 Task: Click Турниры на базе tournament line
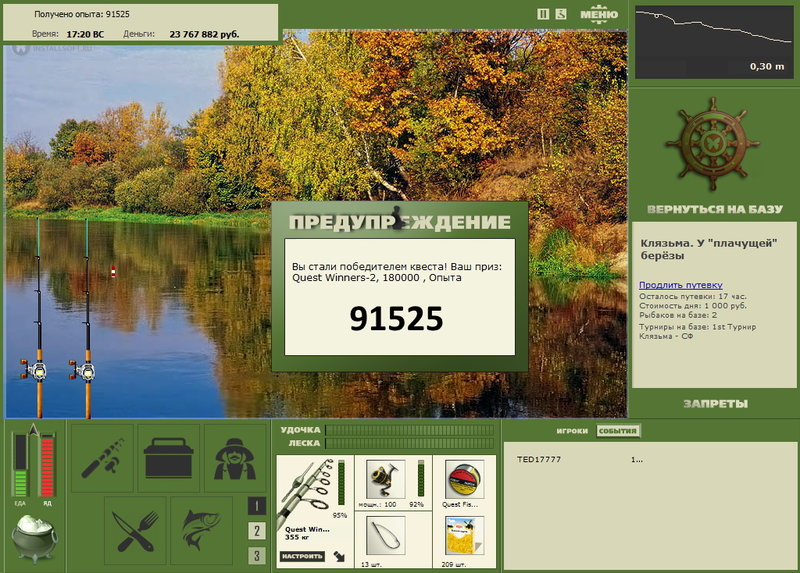697,331
